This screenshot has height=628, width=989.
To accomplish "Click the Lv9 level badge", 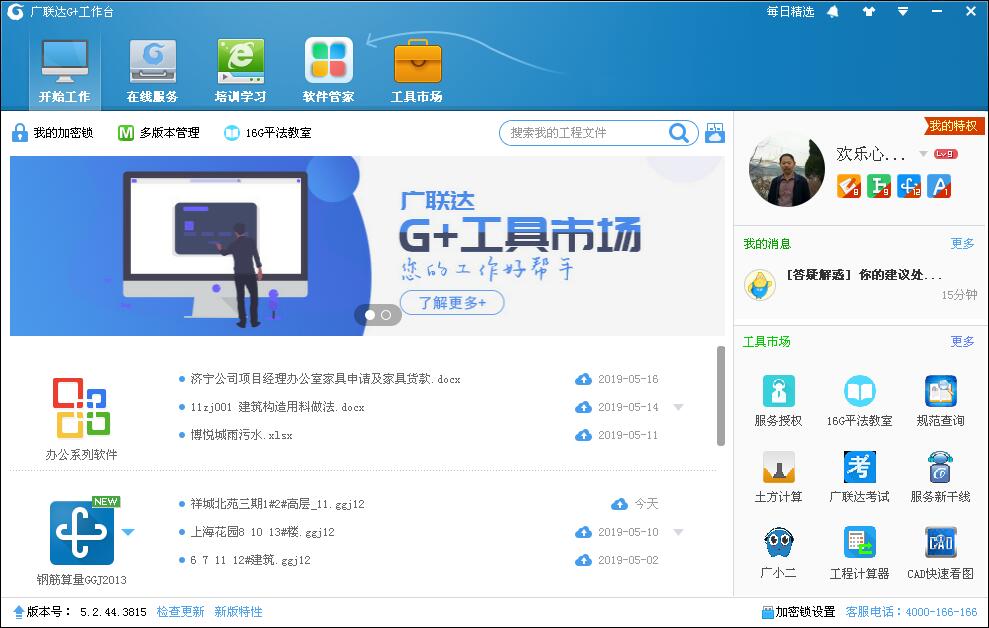I will 946,154.
